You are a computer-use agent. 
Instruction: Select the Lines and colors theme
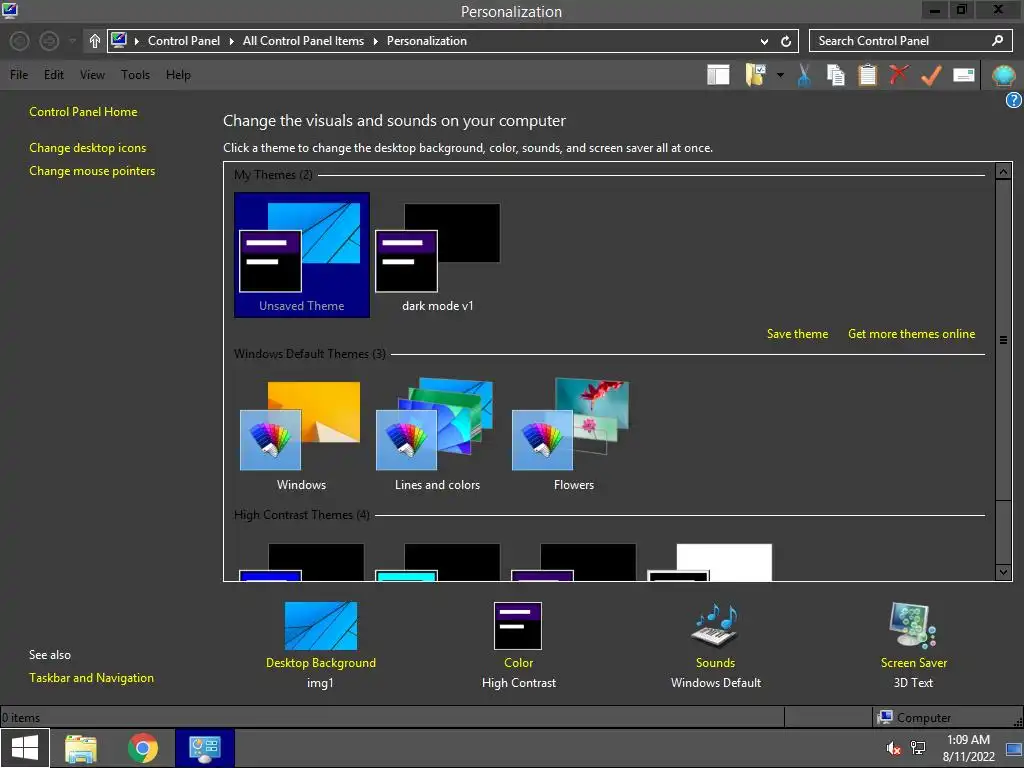[x=437, y=434]
